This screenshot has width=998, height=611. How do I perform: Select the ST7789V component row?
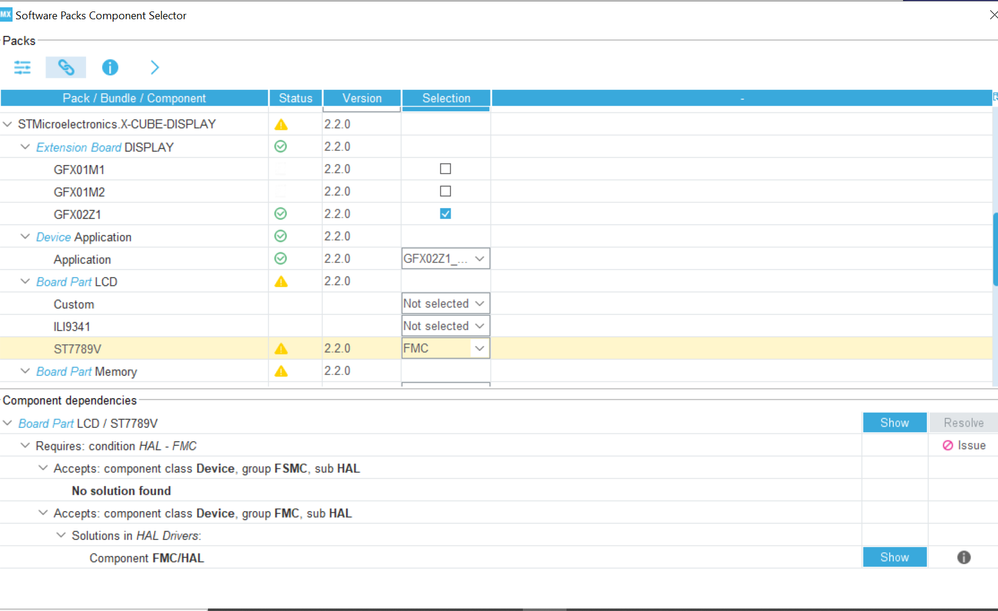(x=496, y=349)
